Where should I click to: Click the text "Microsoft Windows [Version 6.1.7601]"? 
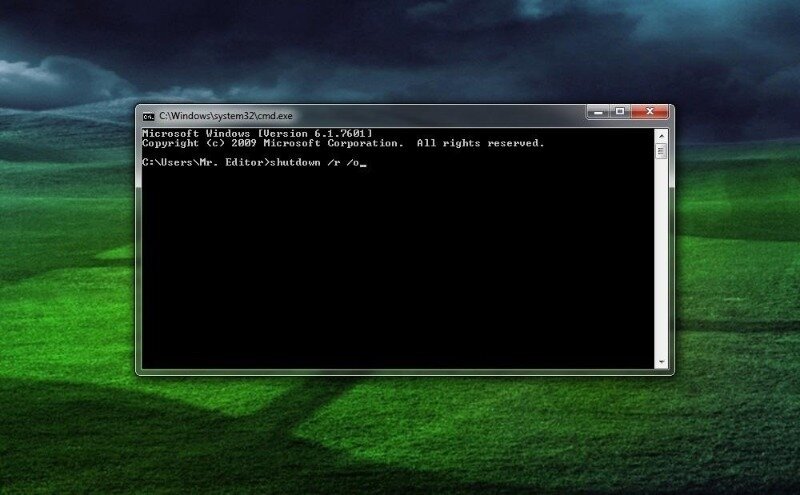257,133
